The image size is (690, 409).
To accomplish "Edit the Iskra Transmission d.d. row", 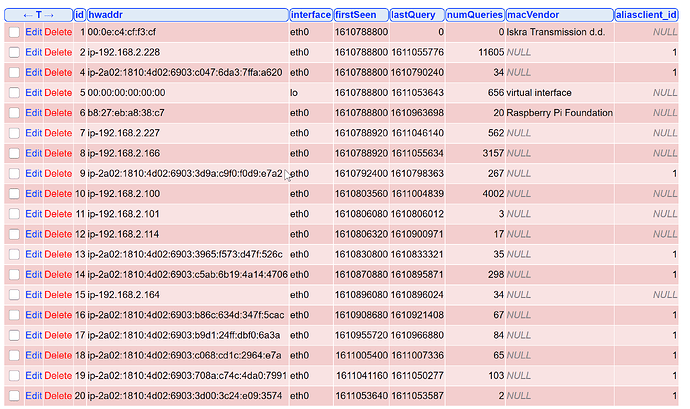I will pos(33,33).
